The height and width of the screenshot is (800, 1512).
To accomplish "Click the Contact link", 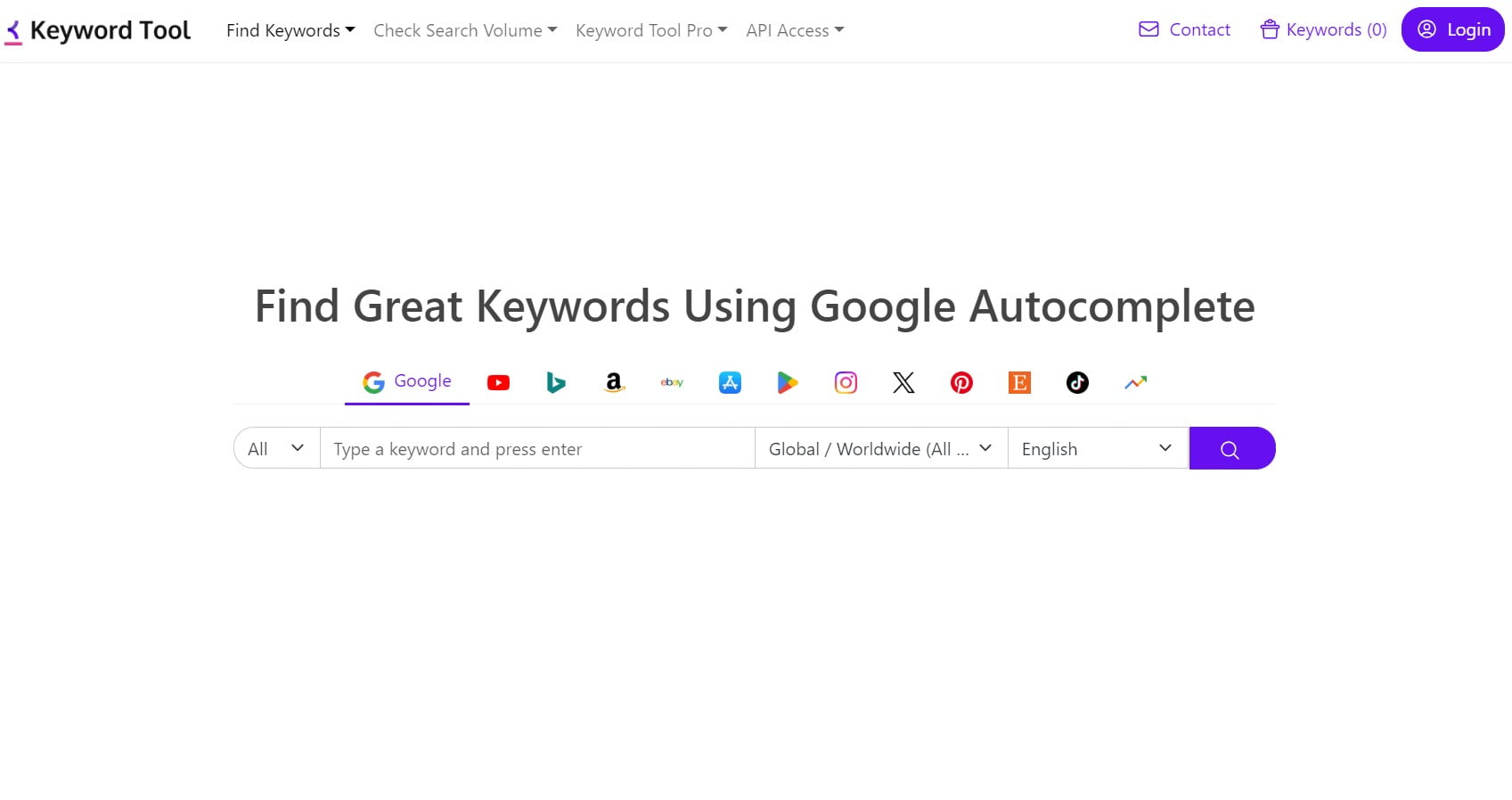I will tap(1184, 29).
